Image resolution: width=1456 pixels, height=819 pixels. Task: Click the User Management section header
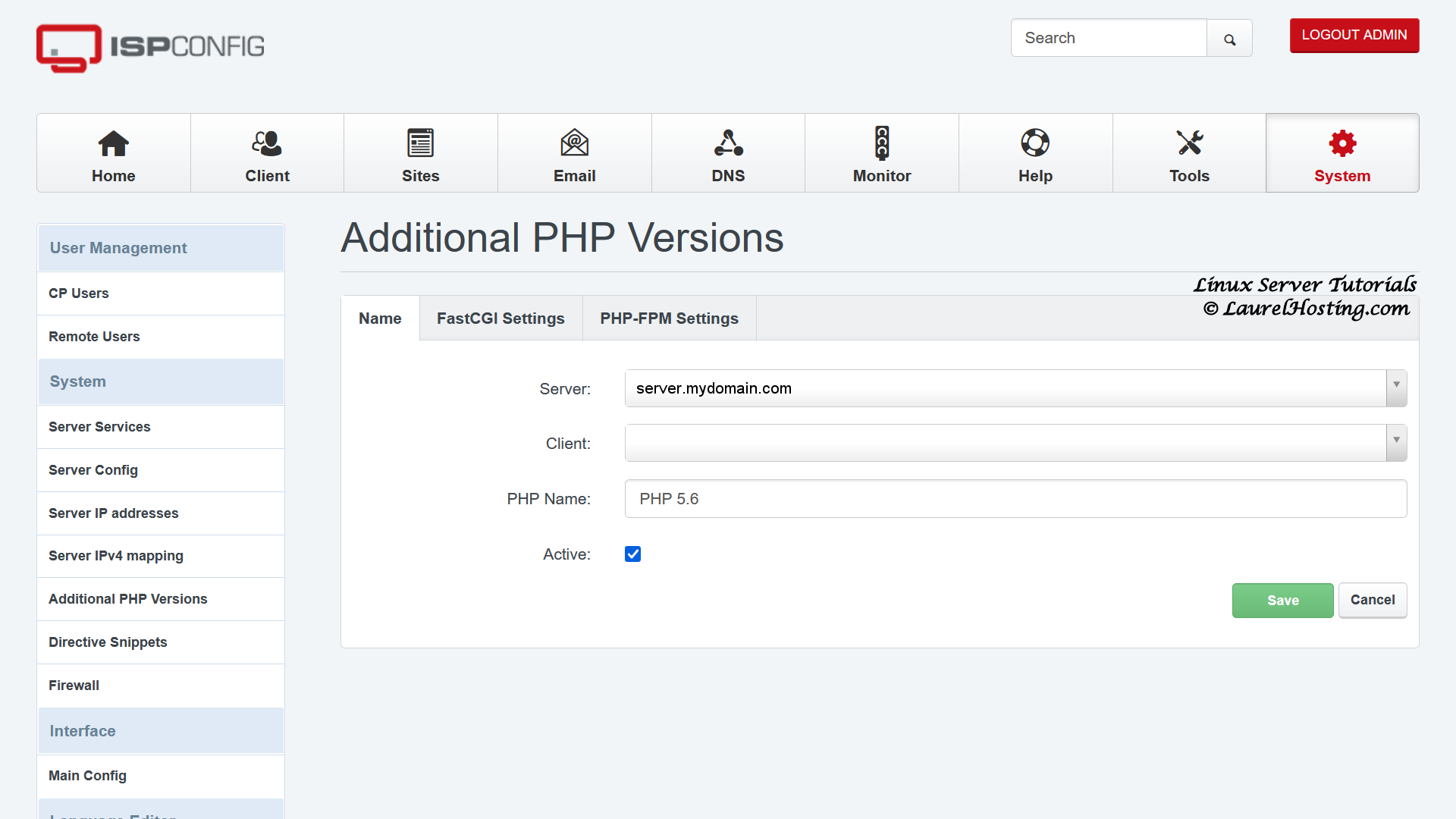coord(161,248)
